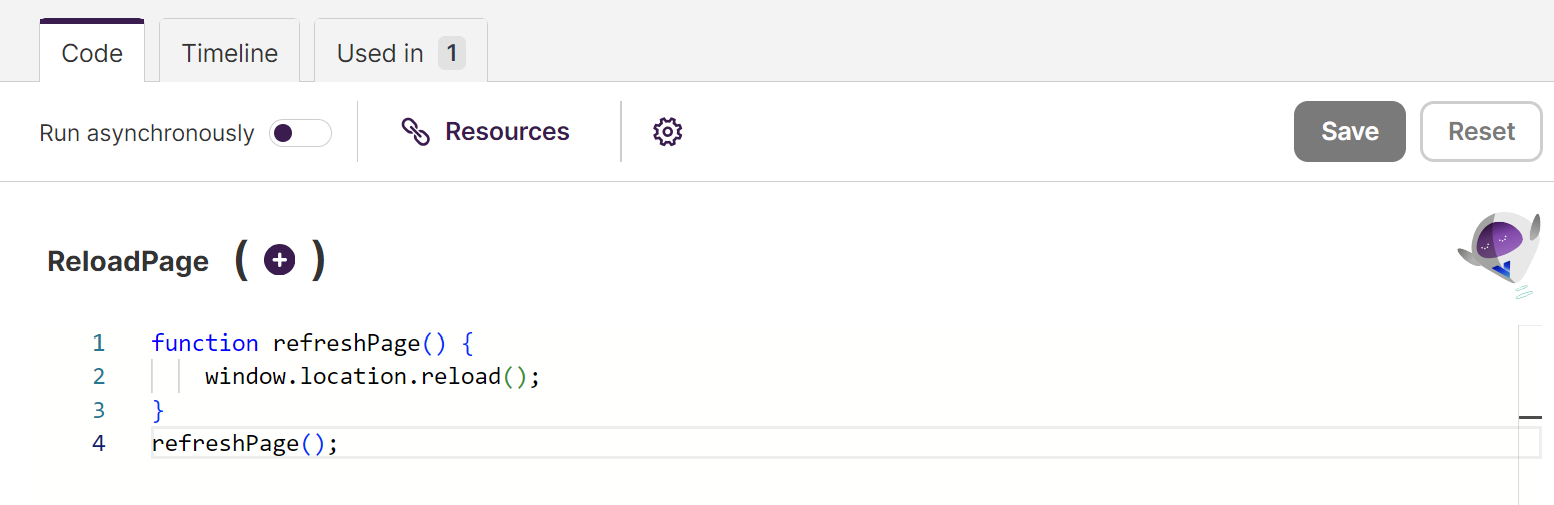Click the Reset button
The image size is (1554, 505).
pyautogui.click(x=1481, y=131)
